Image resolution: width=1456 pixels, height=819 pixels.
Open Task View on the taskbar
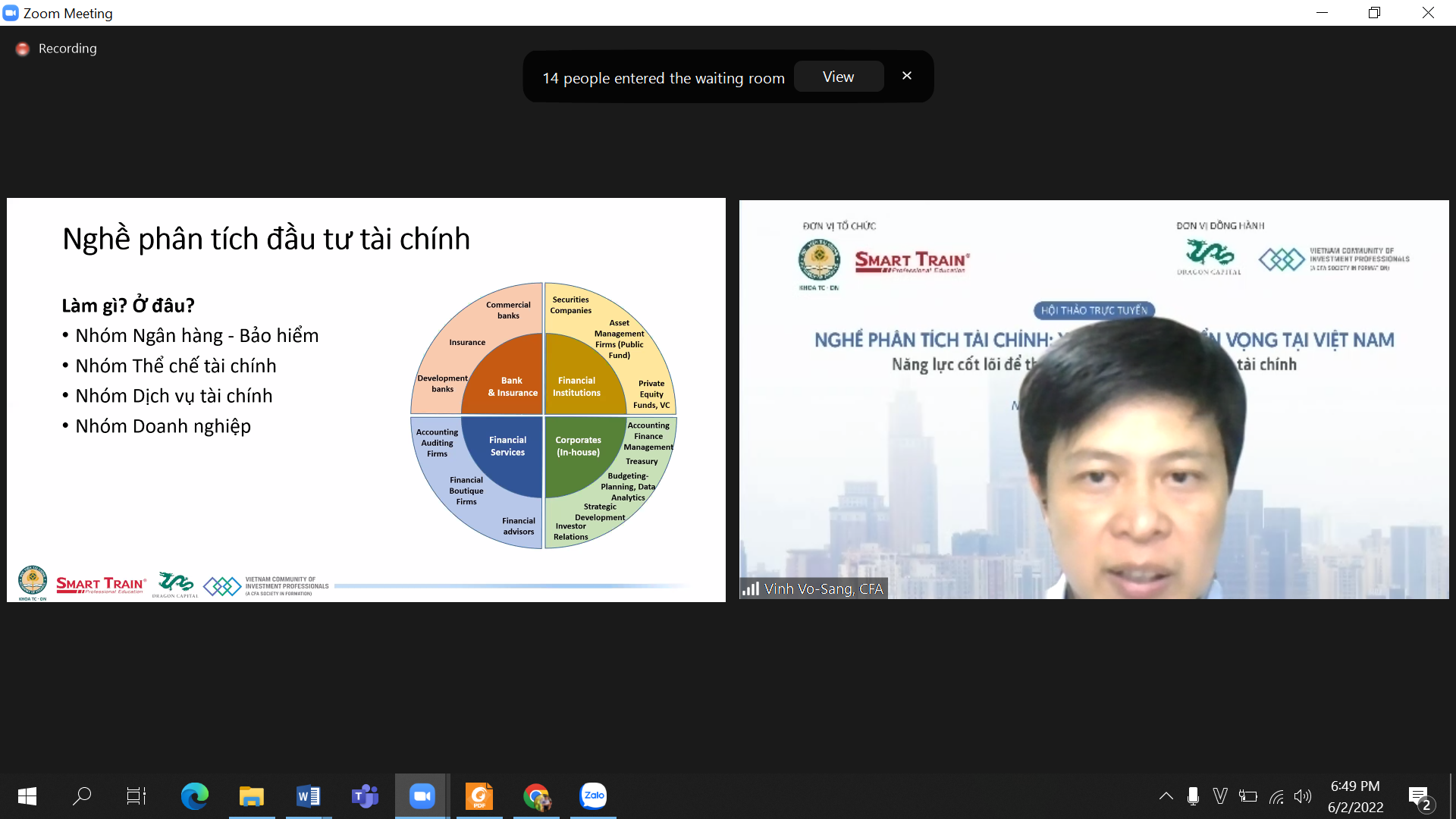click(x=136, y=795)
